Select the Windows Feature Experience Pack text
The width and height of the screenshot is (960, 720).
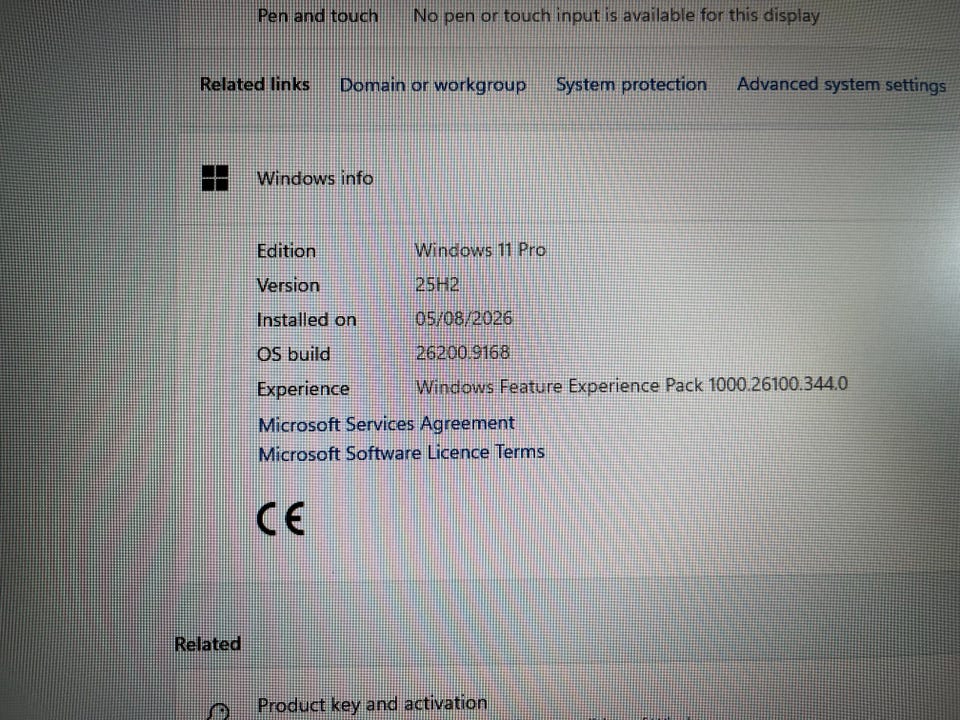(631, 386)
